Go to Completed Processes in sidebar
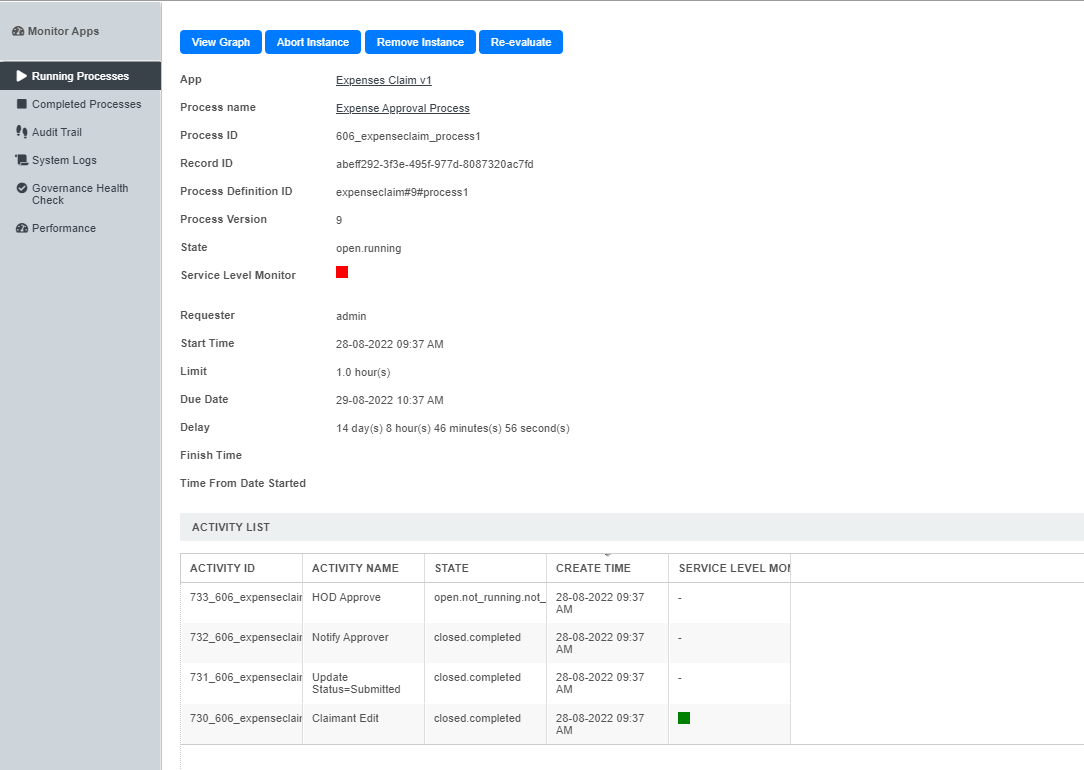This screenshot has height=770, width=1084. [86, 104]
